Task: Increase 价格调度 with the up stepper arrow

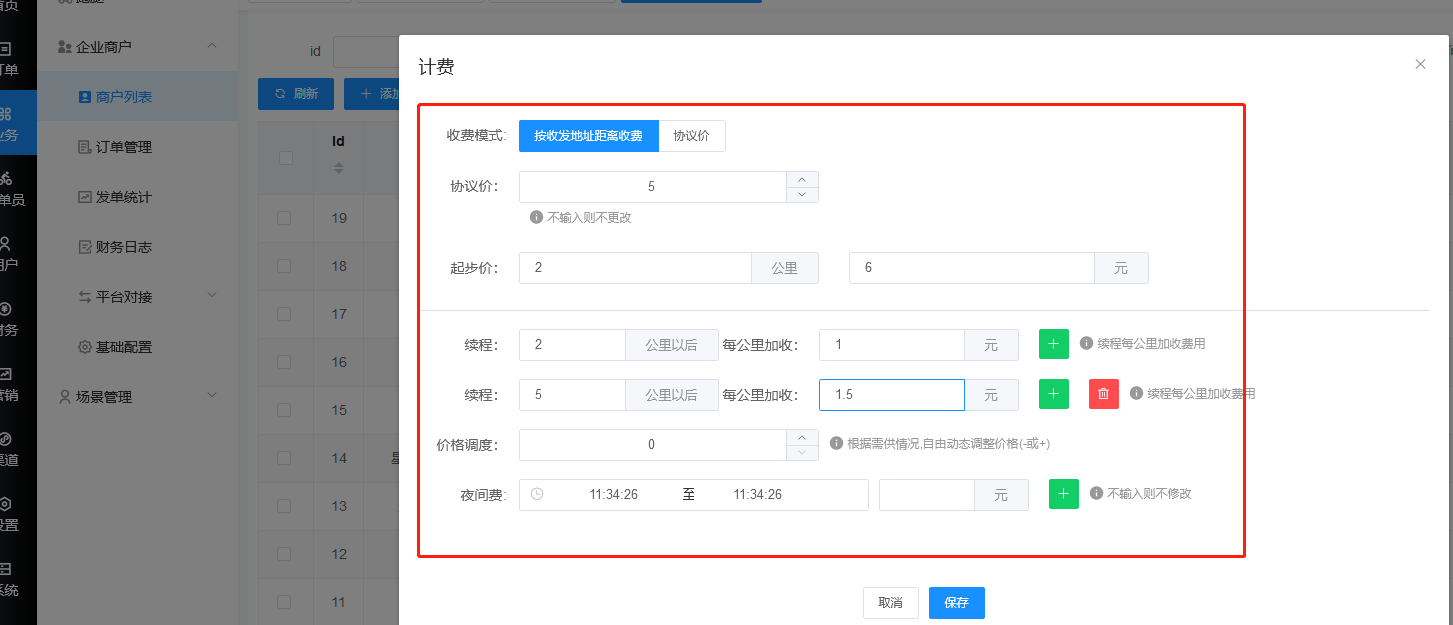Action: [x=802, y=438]
